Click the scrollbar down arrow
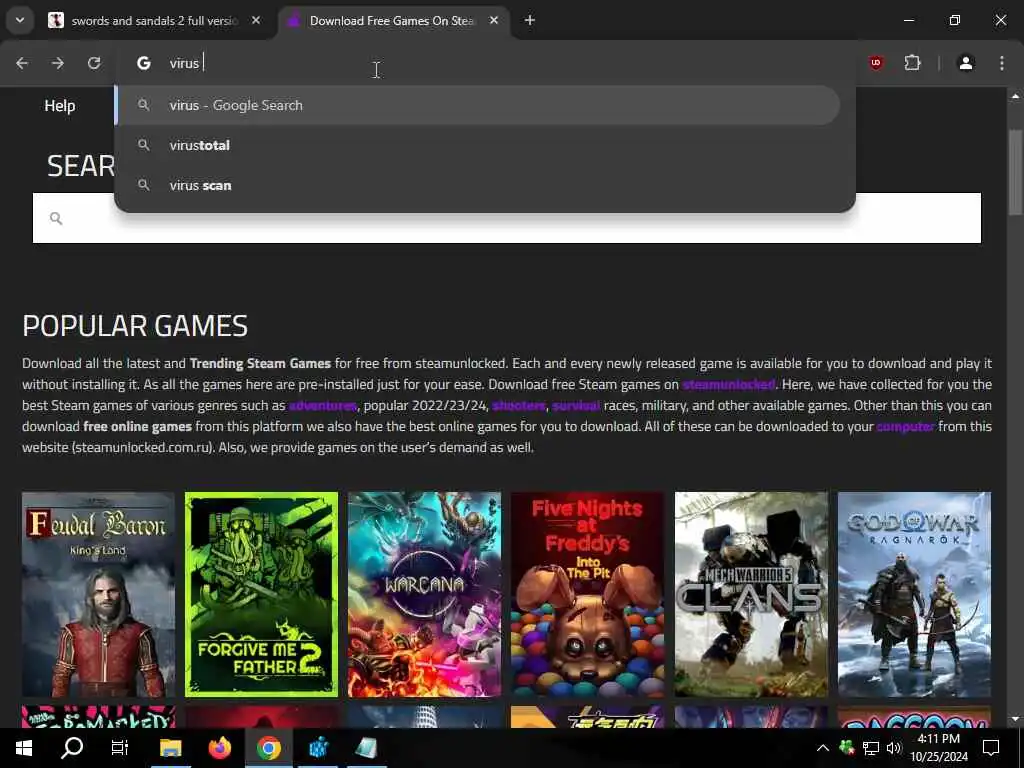 tap(1015, 718)
